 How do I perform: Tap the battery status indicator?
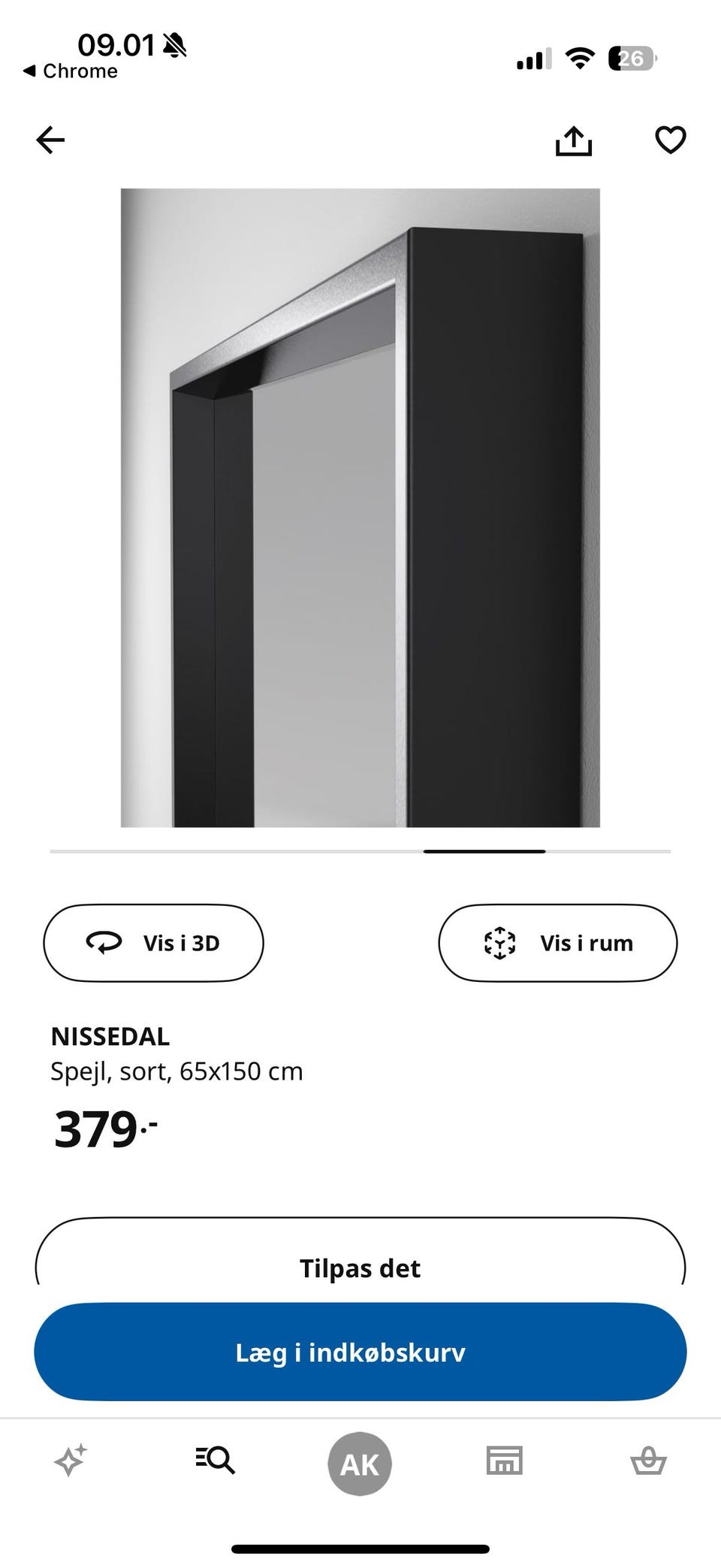(632, 59)
